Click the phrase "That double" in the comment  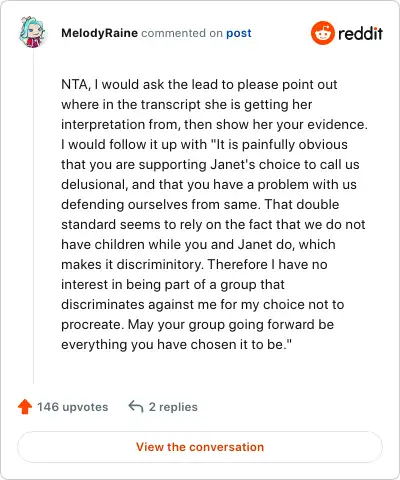(x=302, y=204)
